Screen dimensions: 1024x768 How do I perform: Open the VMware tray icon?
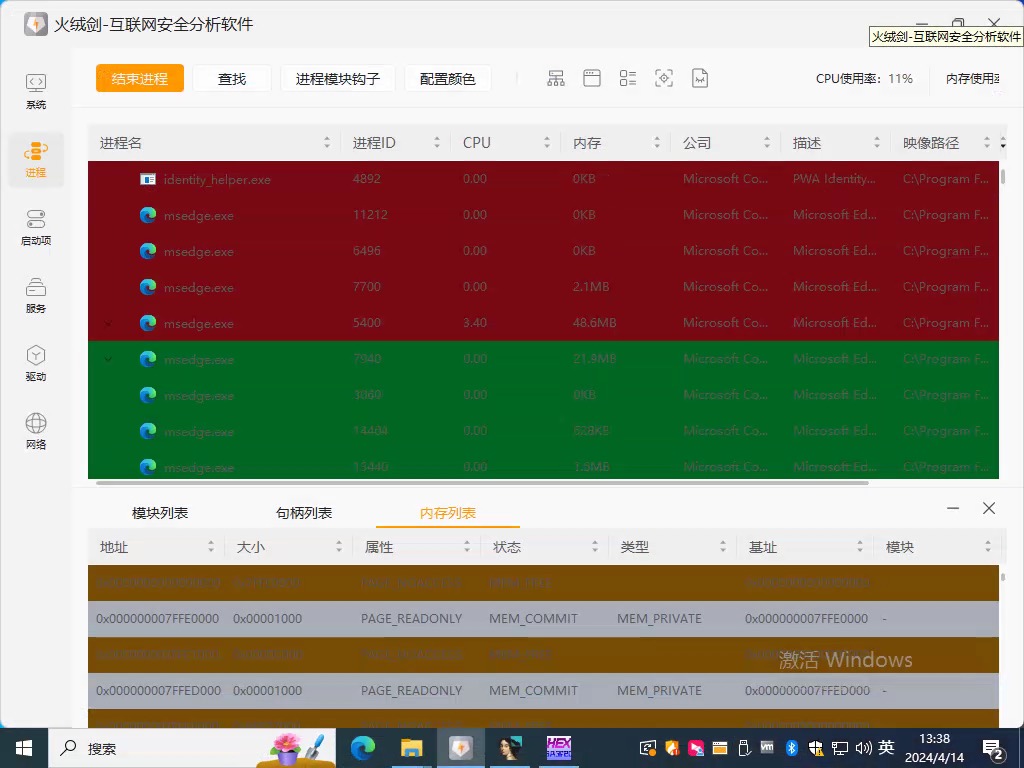tap(767, 747)
